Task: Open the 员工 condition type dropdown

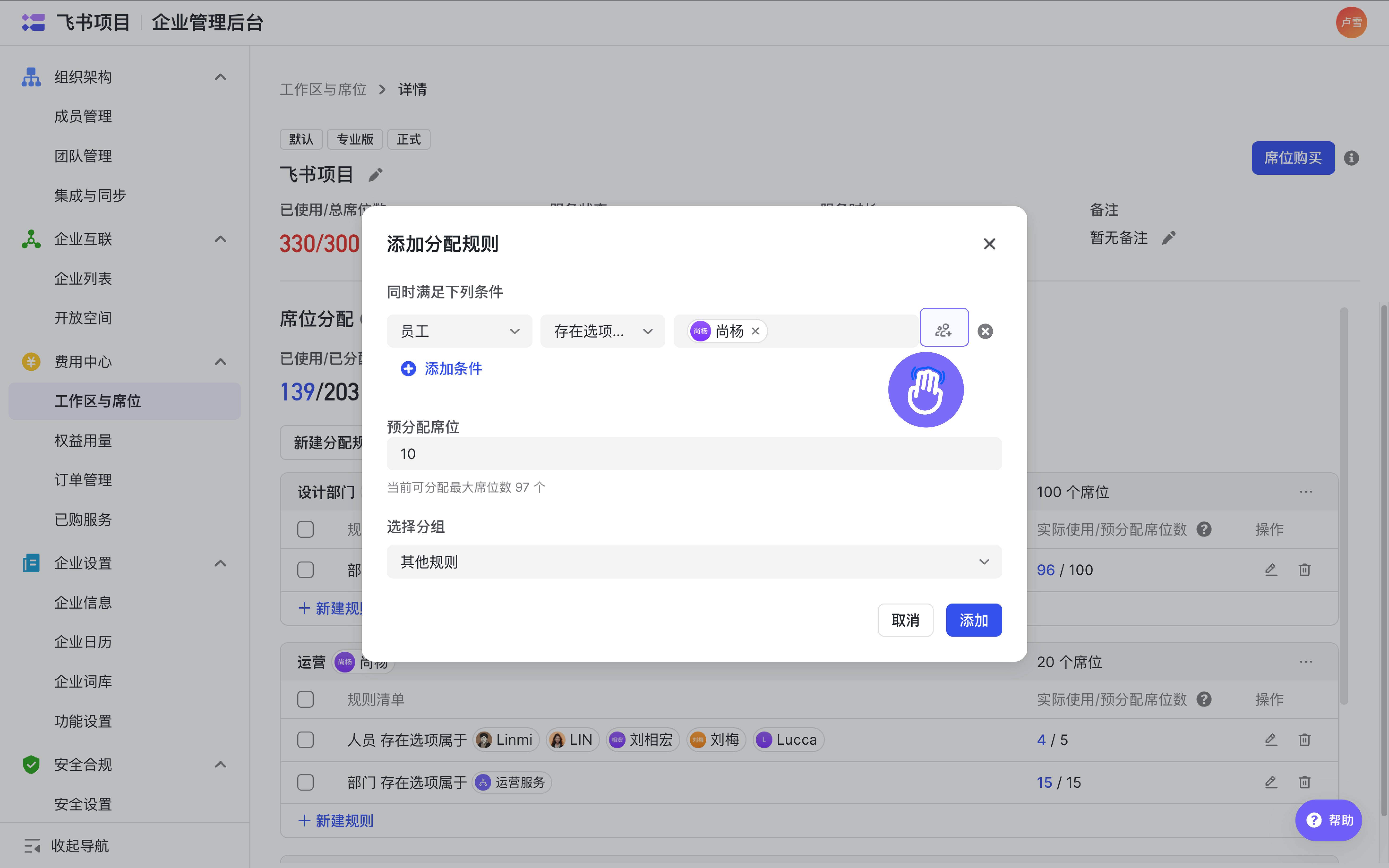Action: tap(459, 331)
